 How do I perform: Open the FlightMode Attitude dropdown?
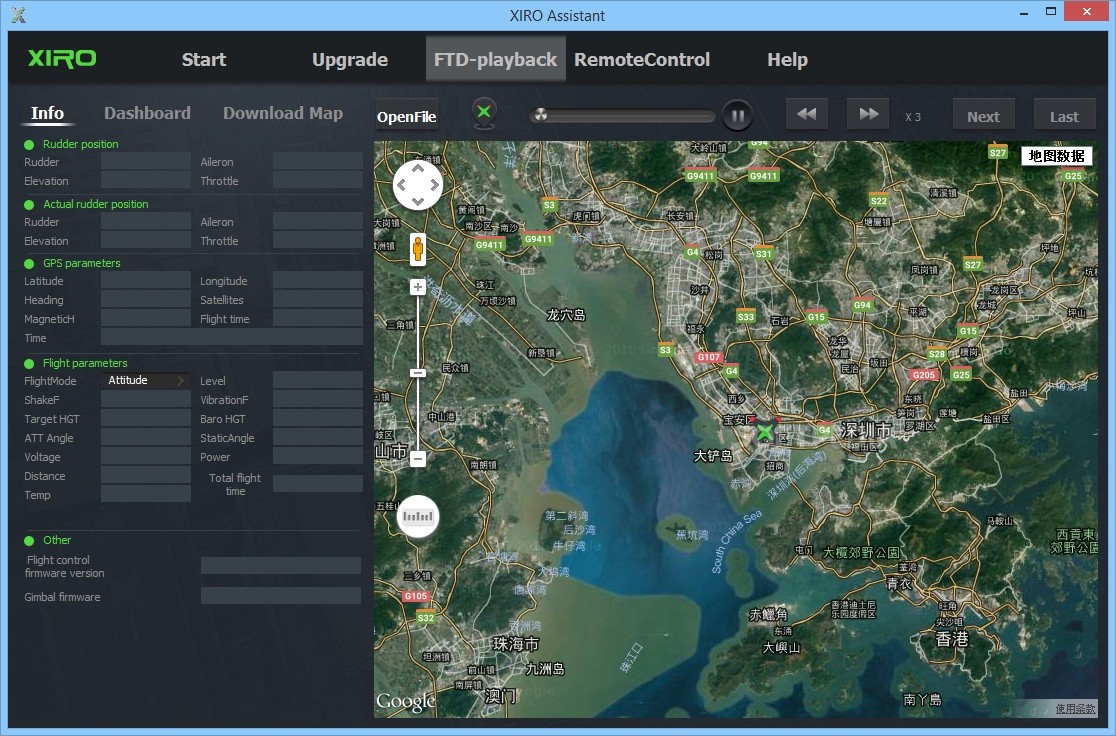pyautogui.click(x=145, y=381)
